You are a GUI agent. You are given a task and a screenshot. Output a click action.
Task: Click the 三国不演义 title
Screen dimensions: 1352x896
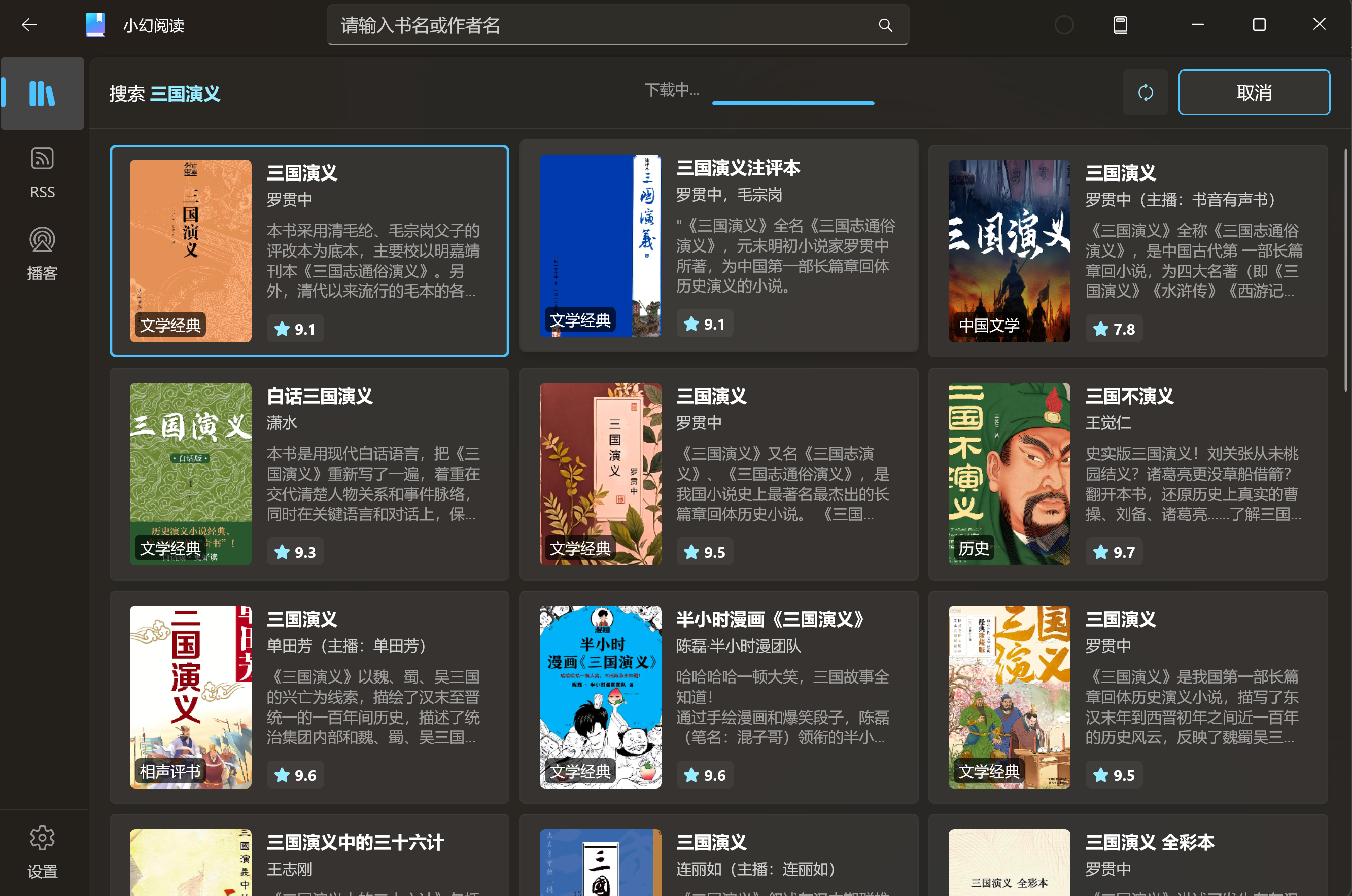pyautogui.click(x=1129, y=396)
